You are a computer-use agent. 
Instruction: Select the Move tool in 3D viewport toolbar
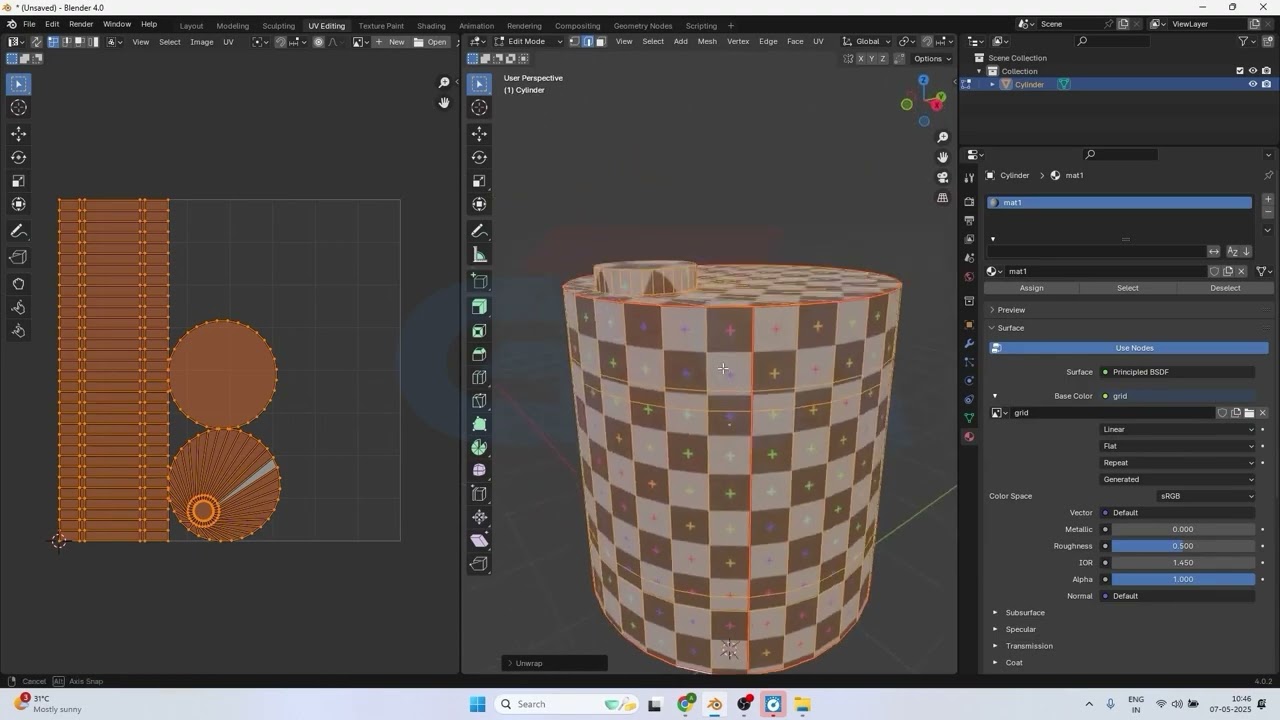(479, 134)
